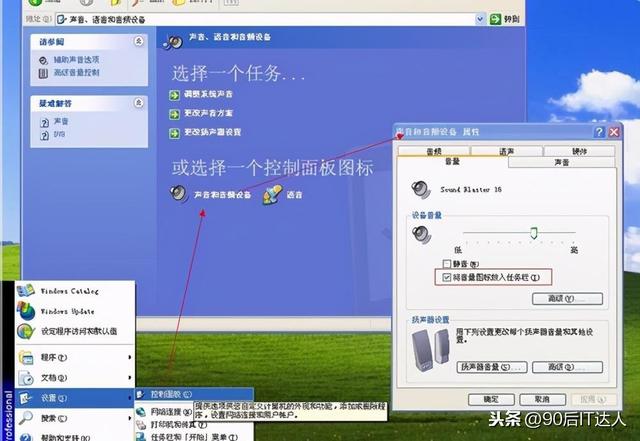Click the 高级 button in 扬声器设置 group
Image resolution: width=640 pixels, height=441 pixels.
[567, 367]
